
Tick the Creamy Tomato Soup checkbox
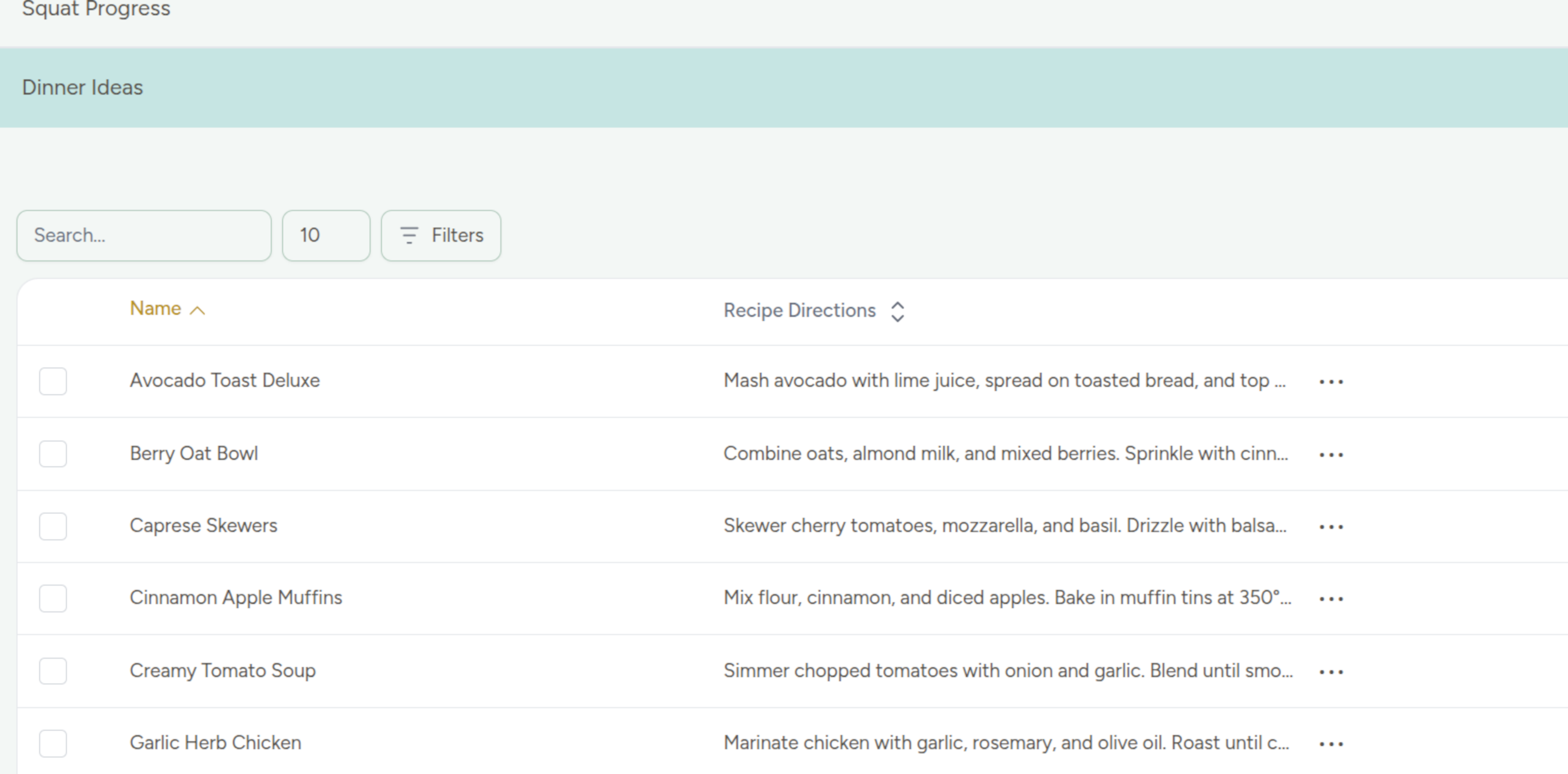[x=53, y=671]
